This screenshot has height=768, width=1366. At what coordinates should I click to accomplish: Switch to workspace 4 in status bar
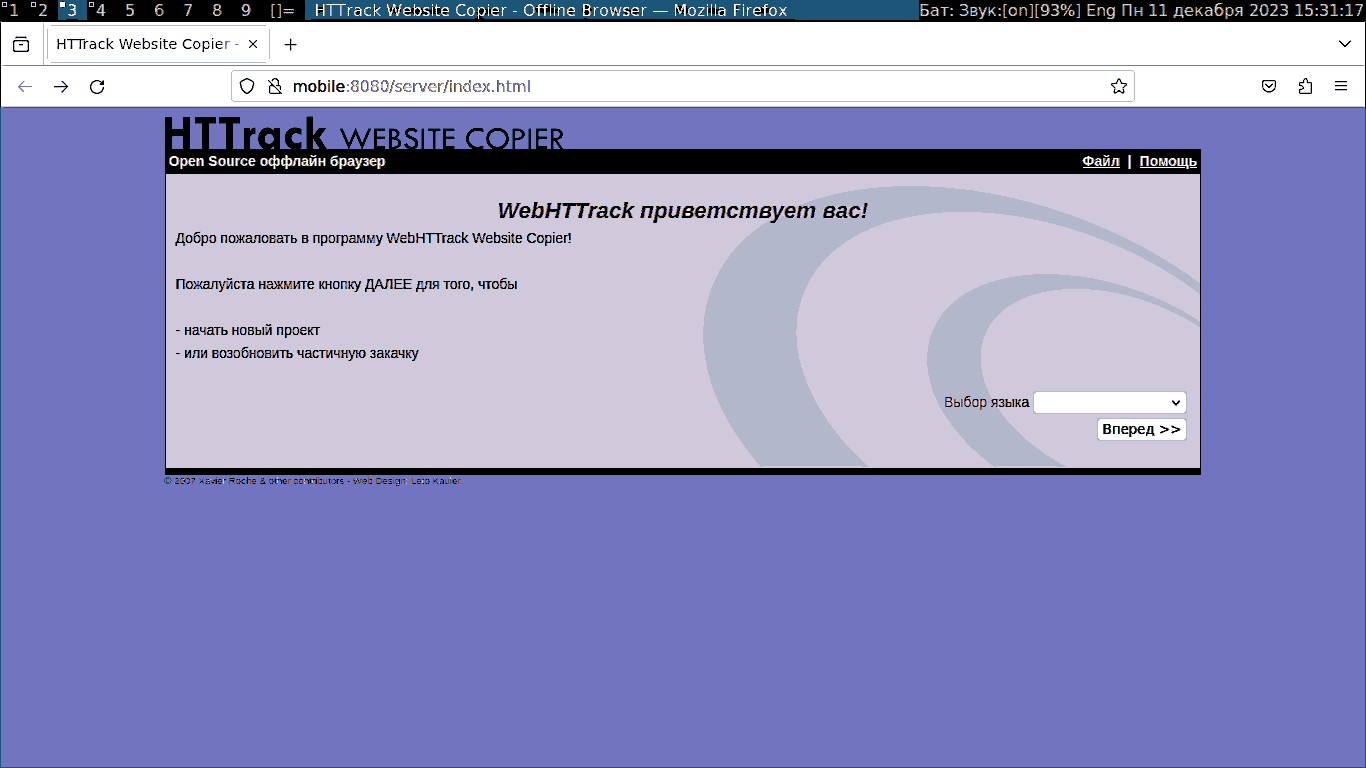click(x=99, y=11)
